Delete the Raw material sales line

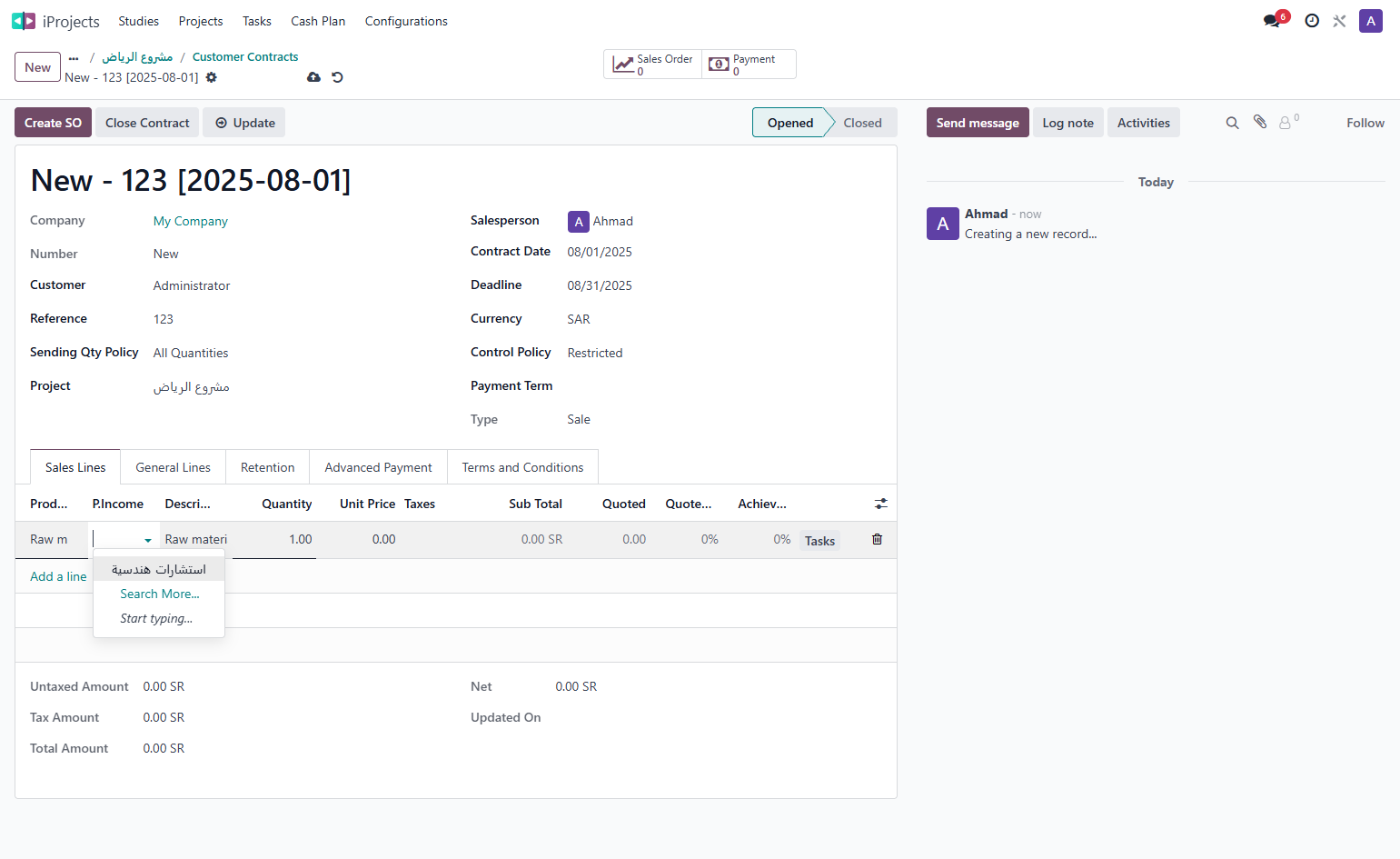(x=877, y=539)
